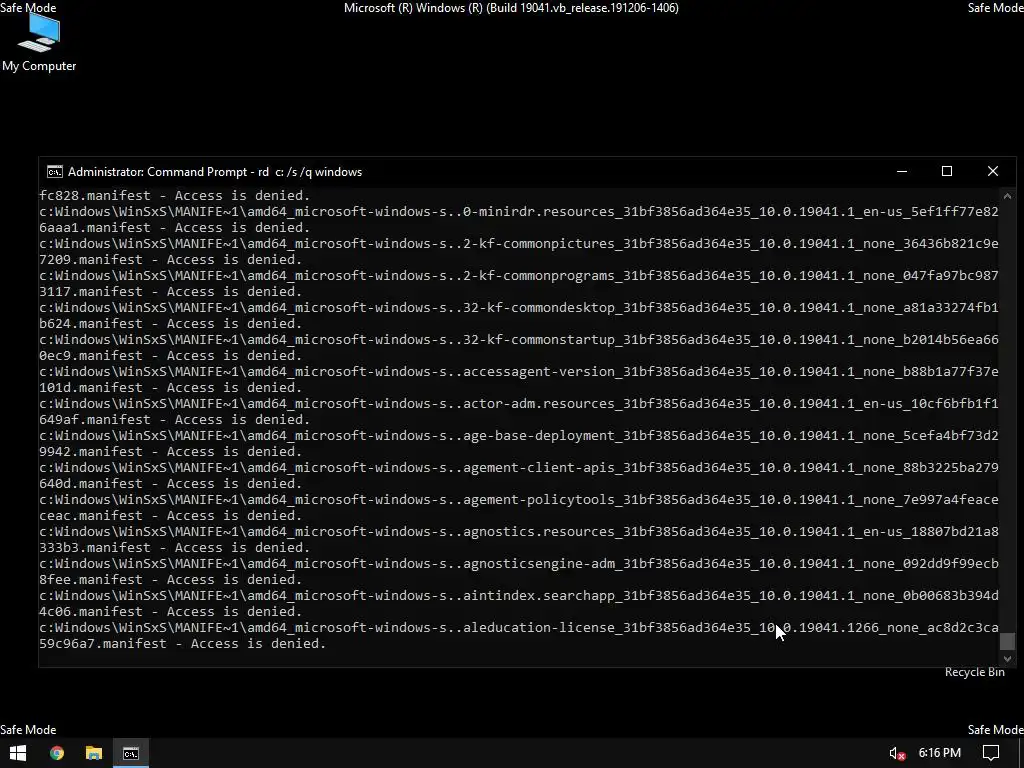Click the line containing 'accessagent-version'
1024x768 pixels.
519,372
